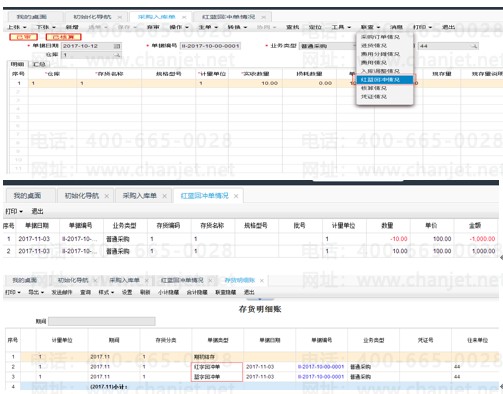This screenshot has height=394, width=503.
Task: Switch to 我的桌面 tab in the purchase receipt window
Action: point(32,17)
